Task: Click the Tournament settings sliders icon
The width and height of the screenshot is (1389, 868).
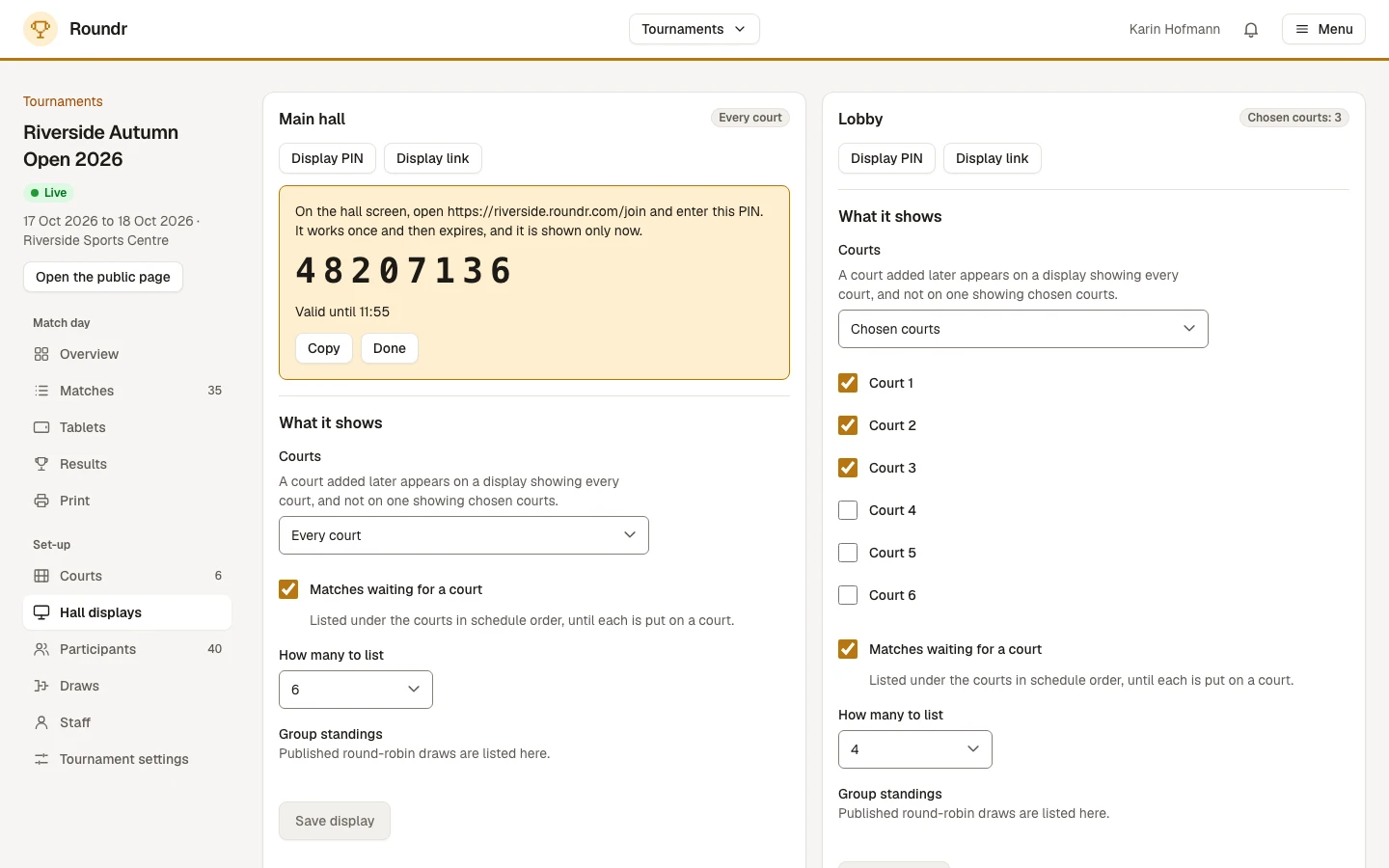Action: (x=41, y=759)
